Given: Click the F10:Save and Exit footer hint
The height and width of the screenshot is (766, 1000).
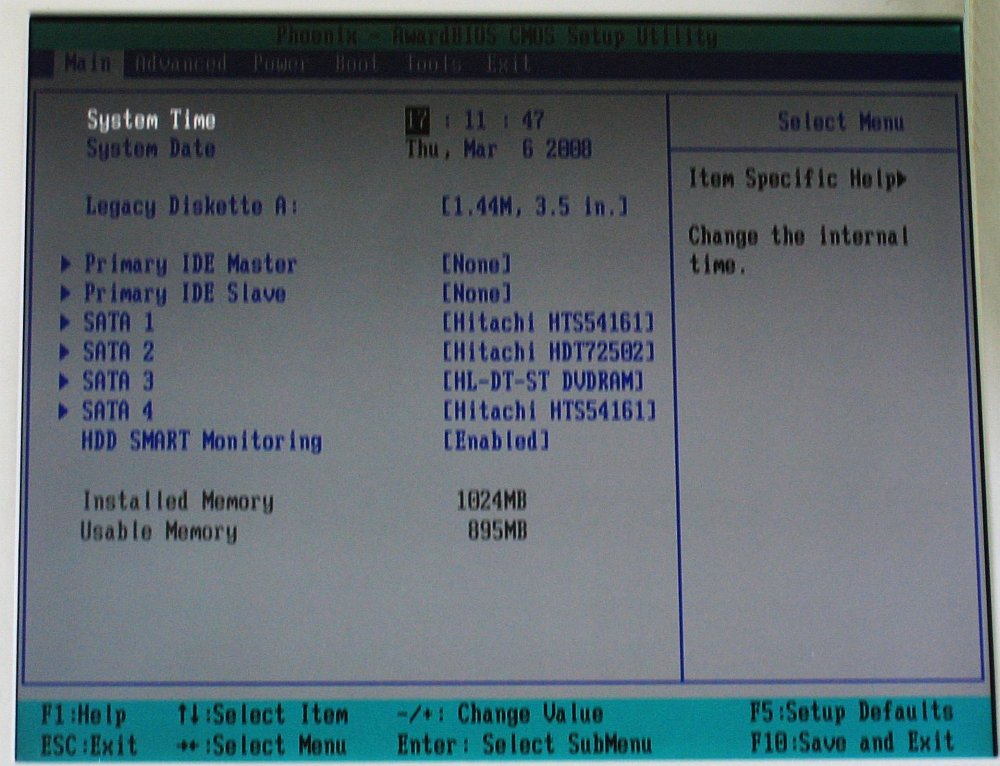Looking at the screenshot, I should (x=852, y=741).
